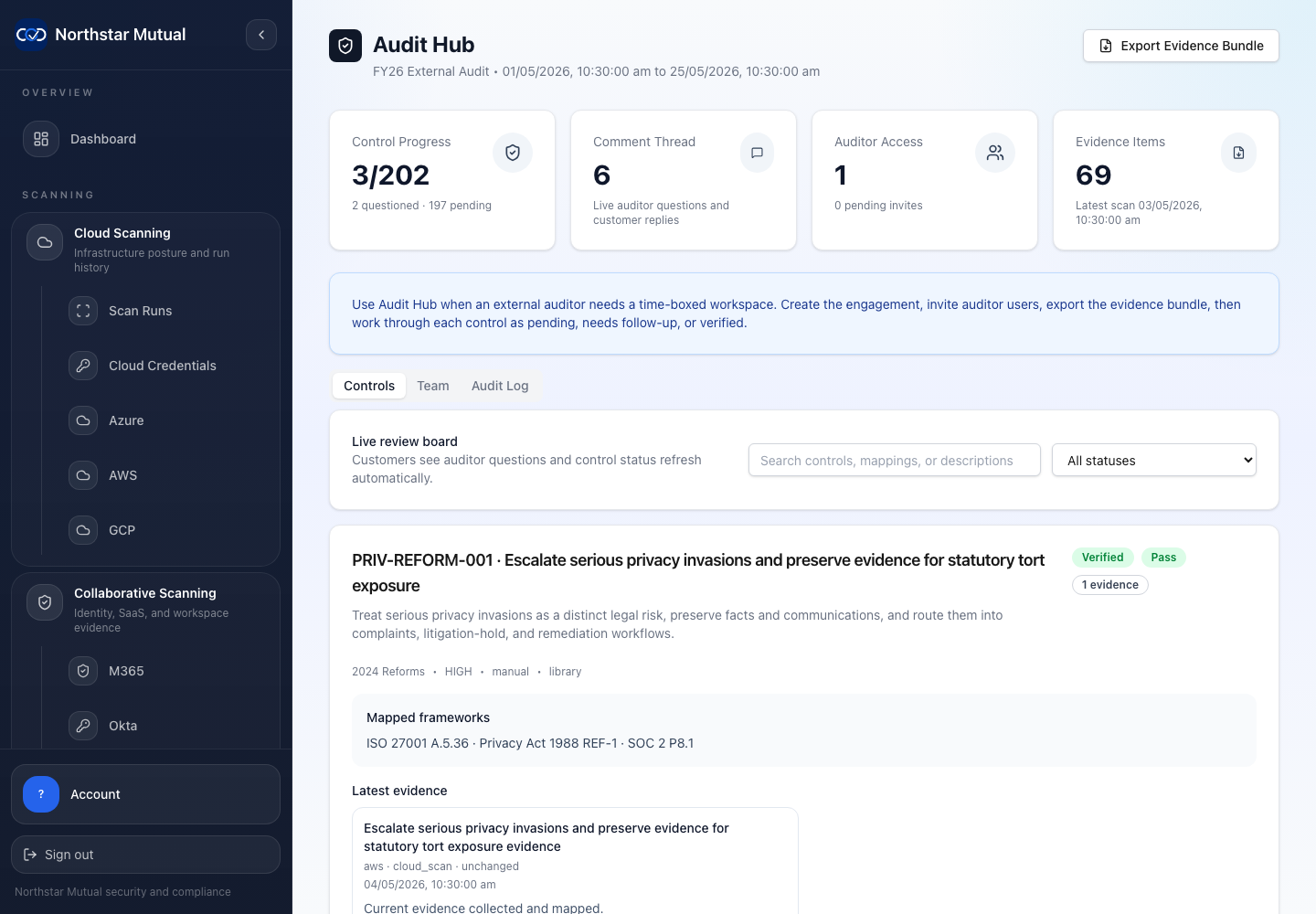Click the 1 evidence badge
The height and width of the screenshot is (914, 1316).
coord(1110,585)
